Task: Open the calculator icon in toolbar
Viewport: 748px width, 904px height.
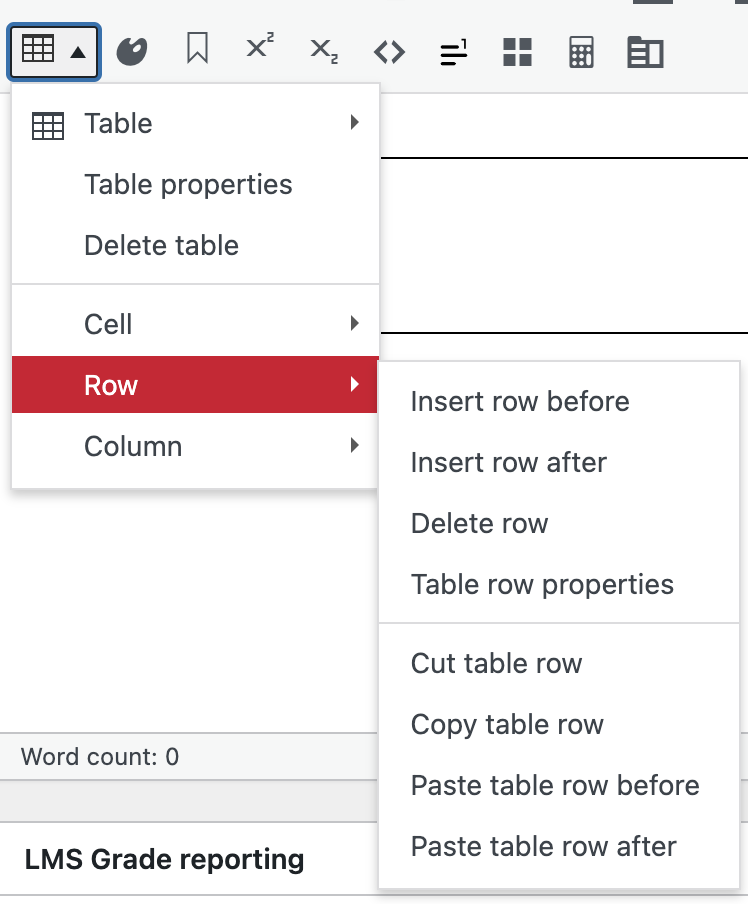Action: pos(581,52)
